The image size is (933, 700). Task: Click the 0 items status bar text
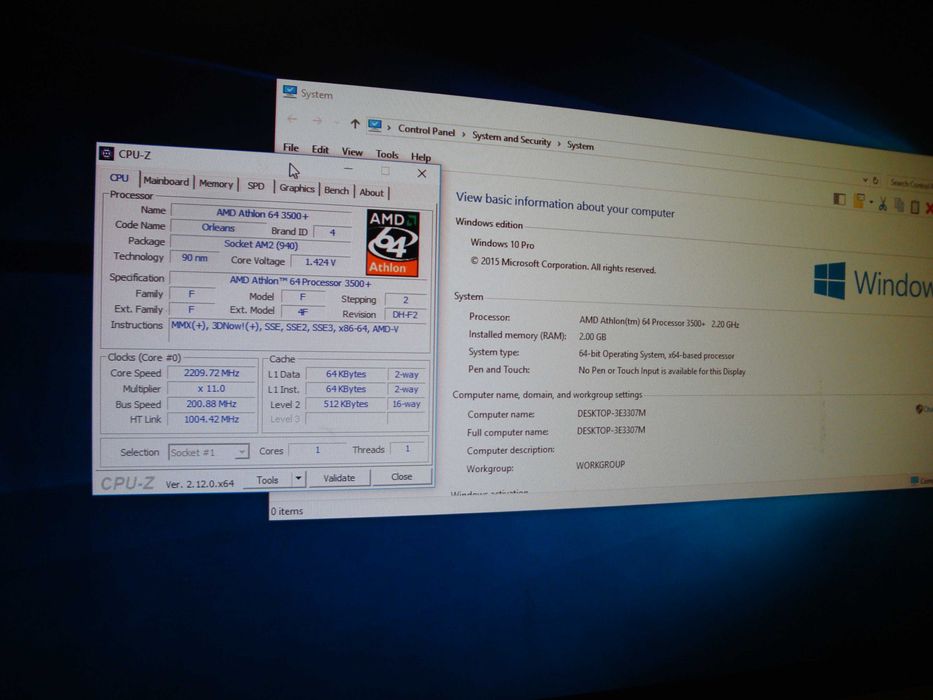click(287, 511)
